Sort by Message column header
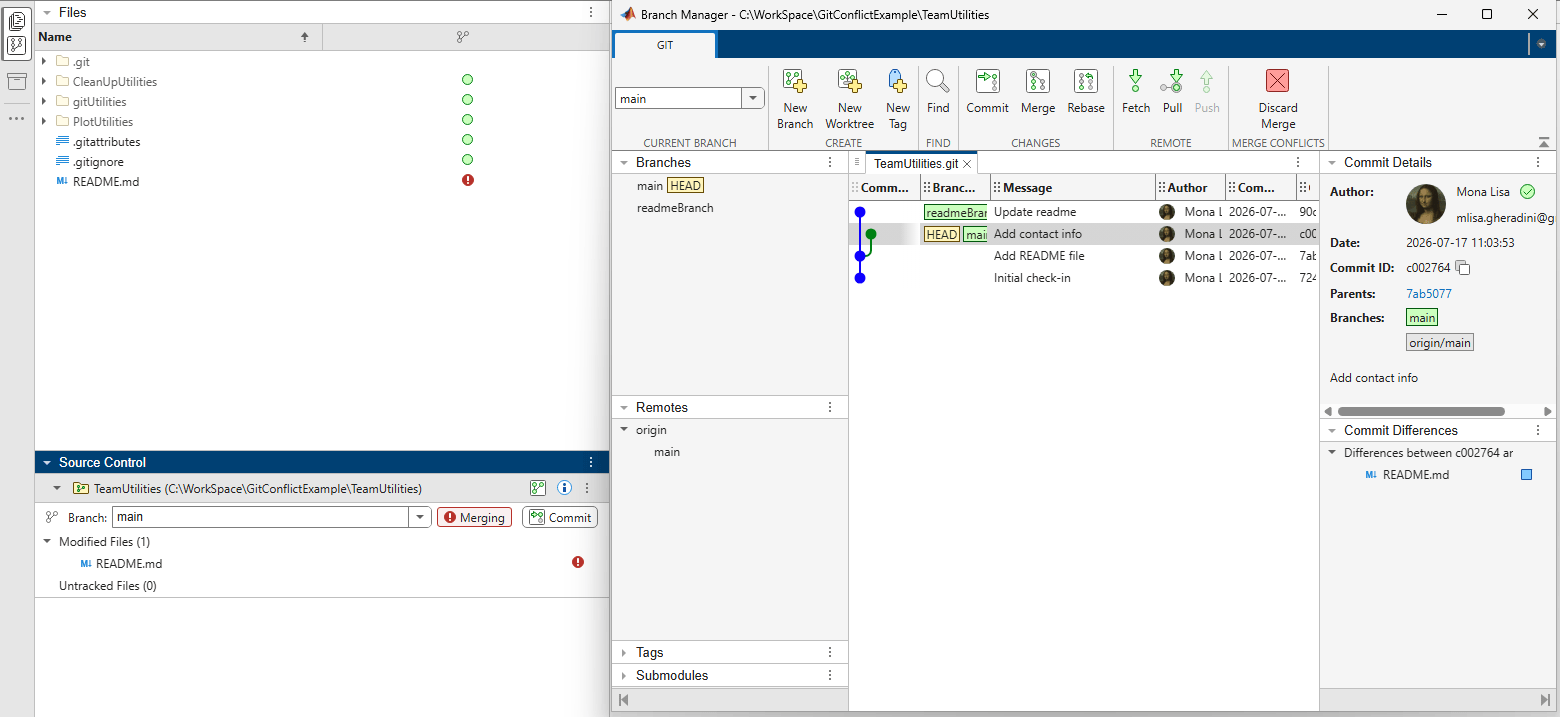Screen dimensions: 1560x717 pyautogui.click(x=1073, y=187)
